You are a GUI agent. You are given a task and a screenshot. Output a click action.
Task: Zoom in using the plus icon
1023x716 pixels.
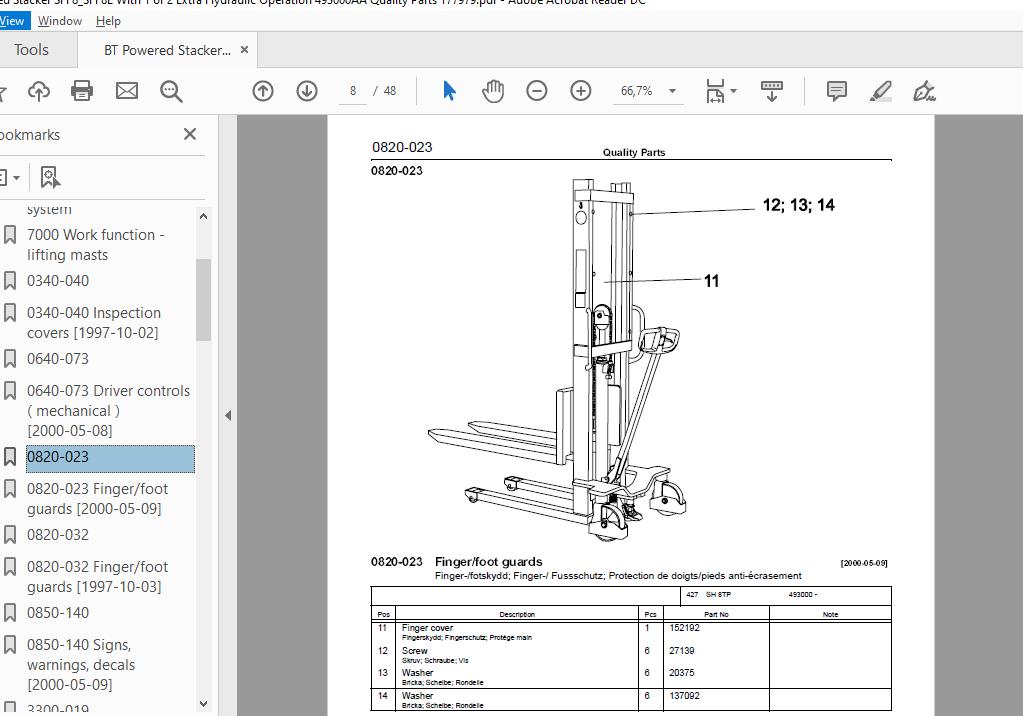pos(581,91)
